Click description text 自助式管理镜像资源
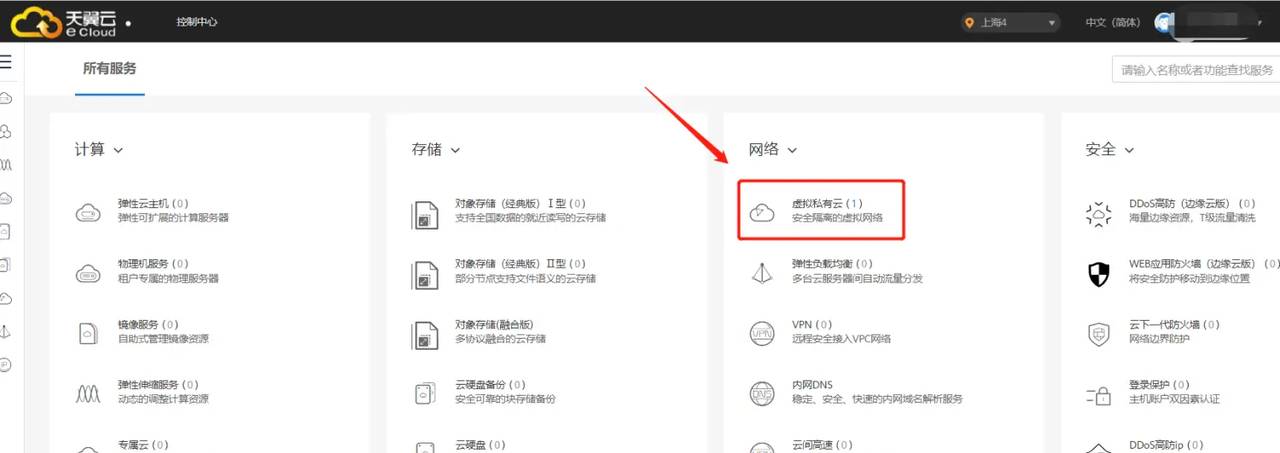Screen dimensions: 1280x453 click(x=163, y=338)
